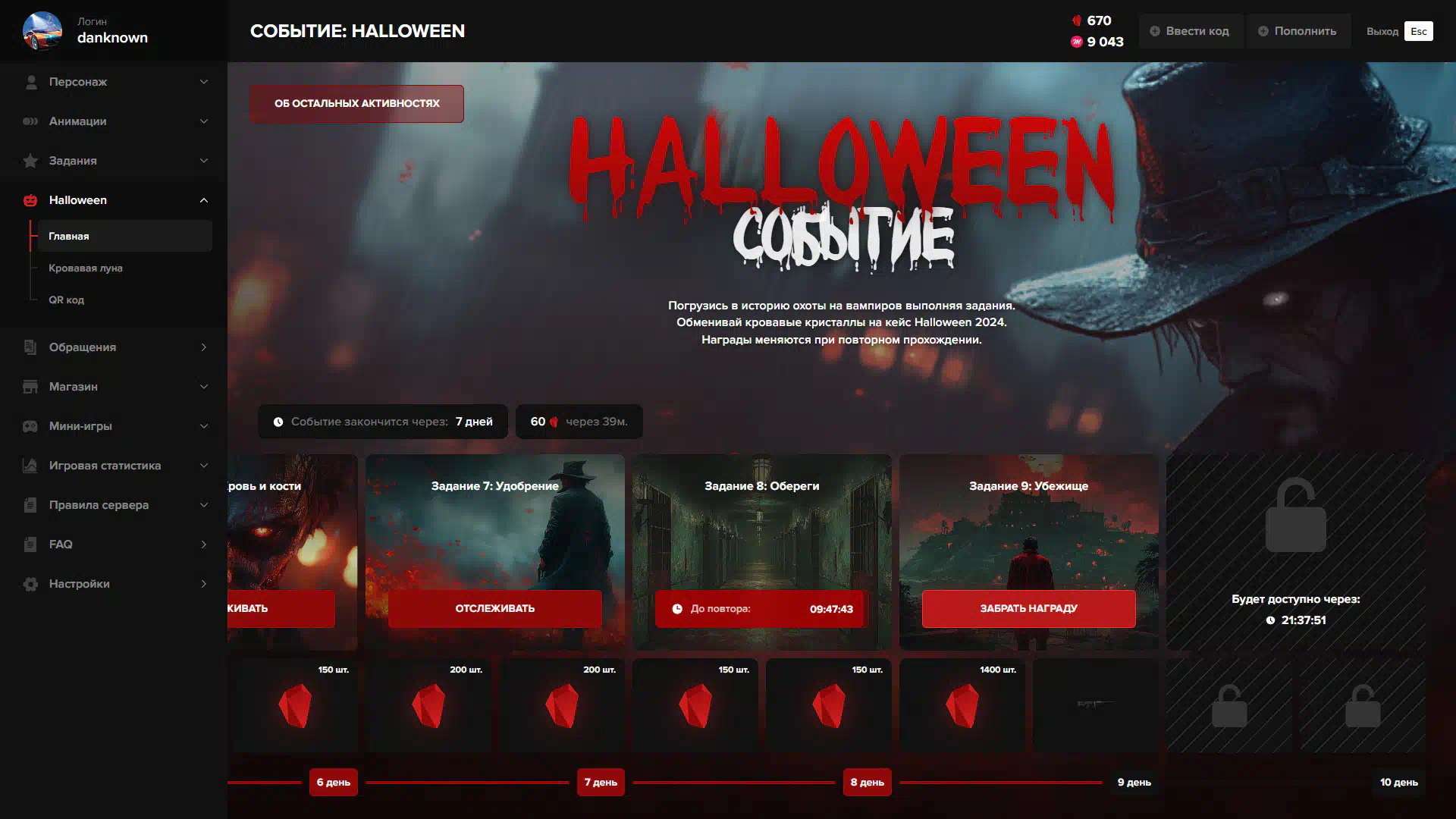Click the Магазин shop icon
Viewport: 1456px width, 819px height.
click(x=30, y=387)
